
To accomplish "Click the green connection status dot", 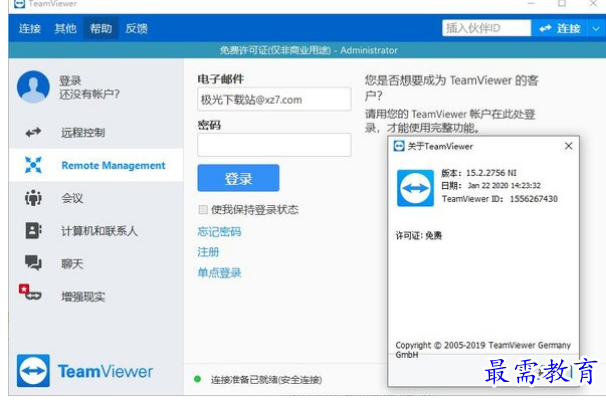I will pyautogui.click(x=197, y=379).
